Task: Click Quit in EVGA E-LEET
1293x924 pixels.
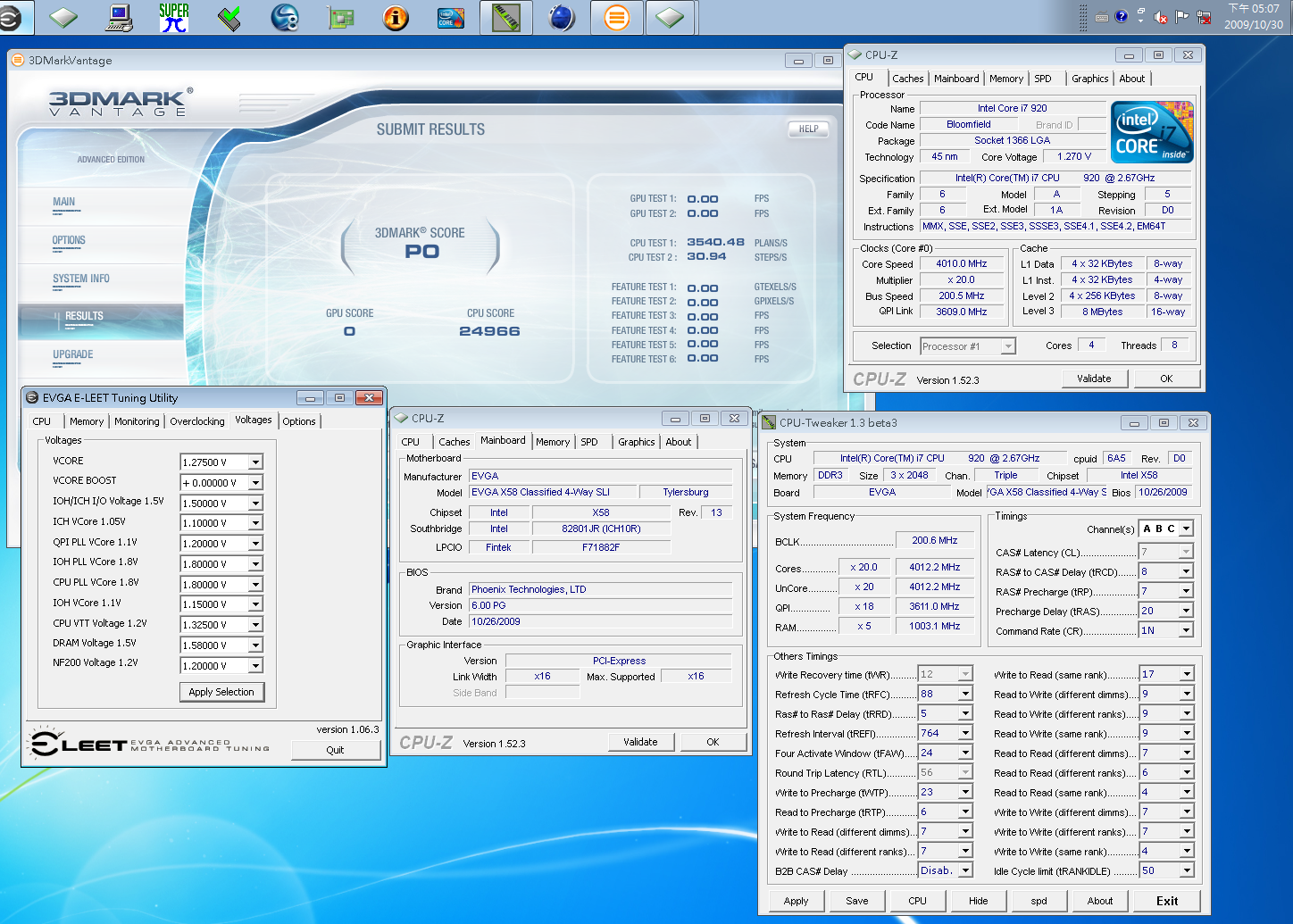Action: click(335, 750)
